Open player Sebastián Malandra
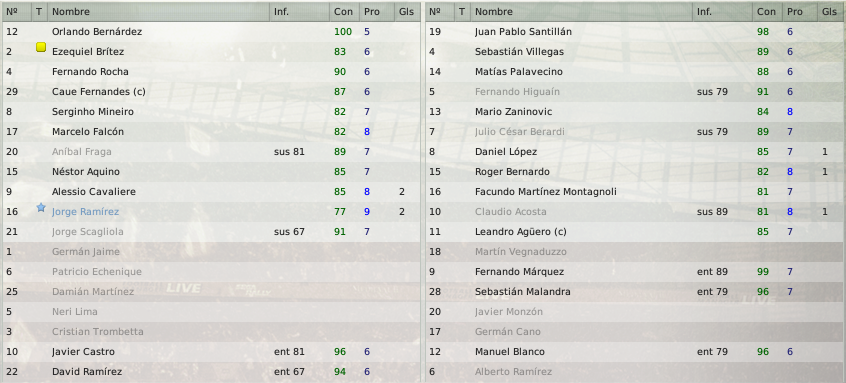The width and height of the screenshot is (846, 383). pos(523,291)
